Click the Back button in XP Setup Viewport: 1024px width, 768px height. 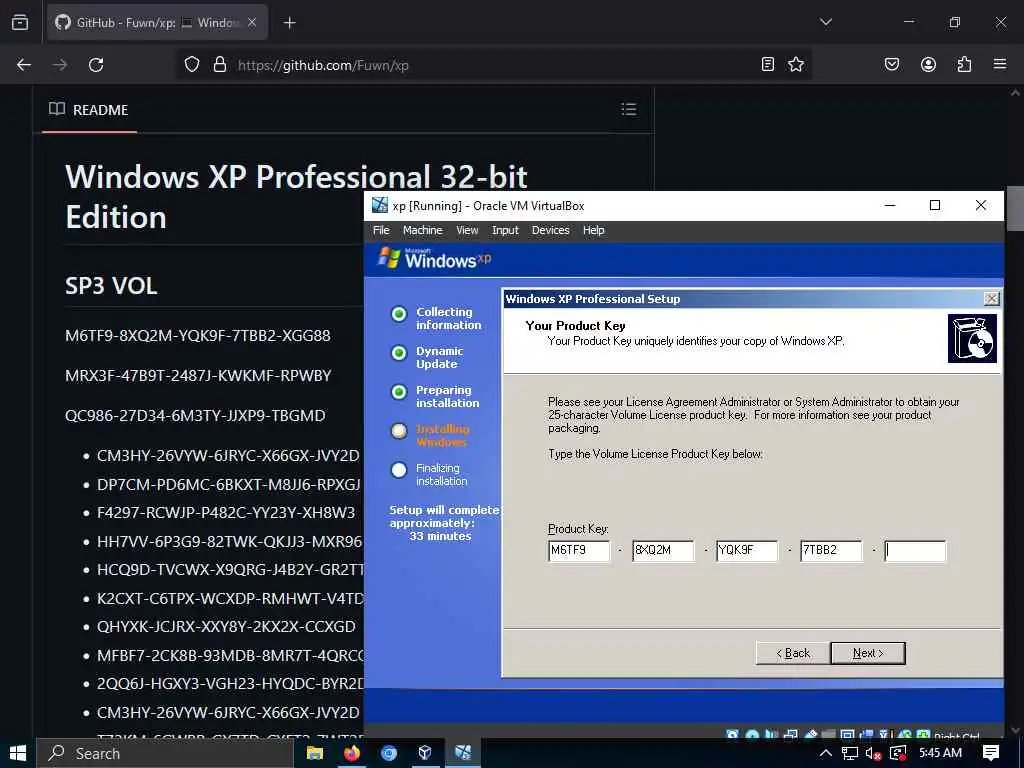[x=793, y=653]
